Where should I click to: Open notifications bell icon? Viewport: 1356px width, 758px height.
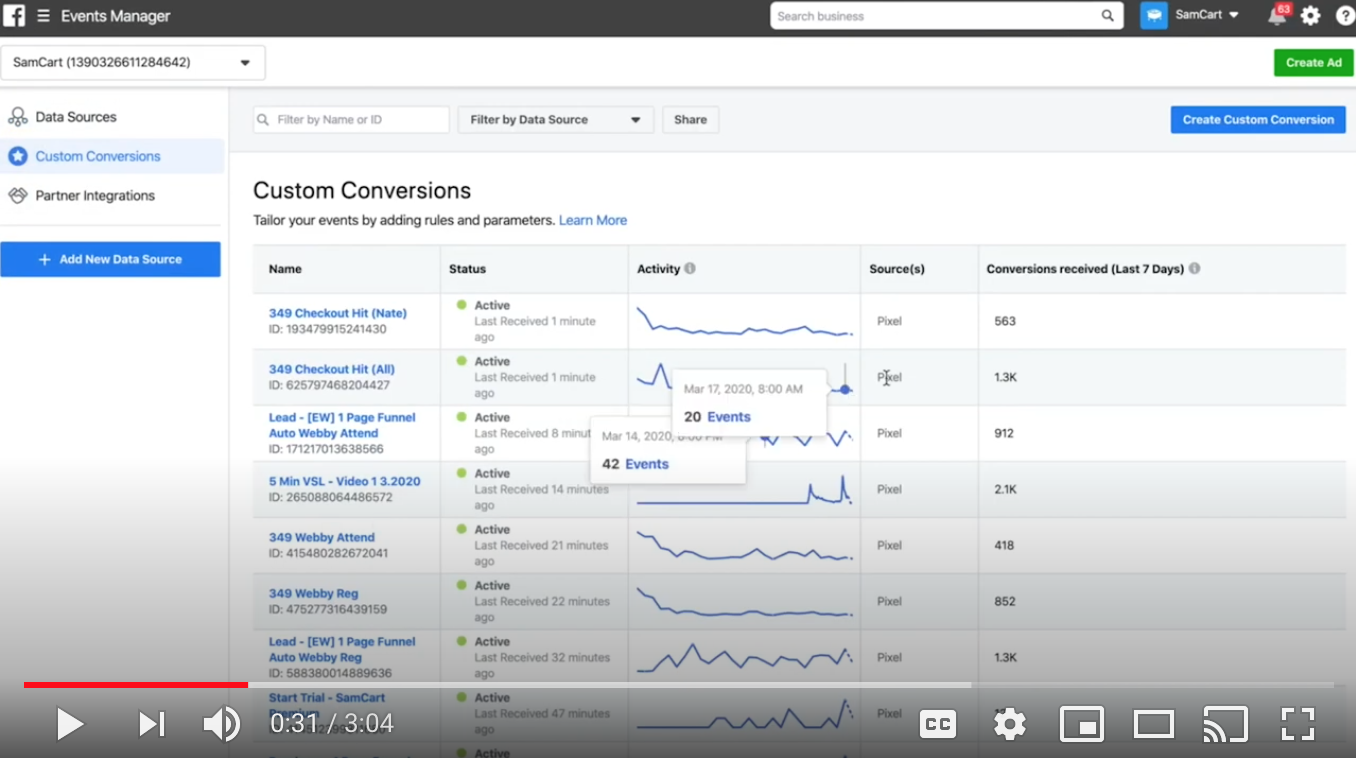1277,16
